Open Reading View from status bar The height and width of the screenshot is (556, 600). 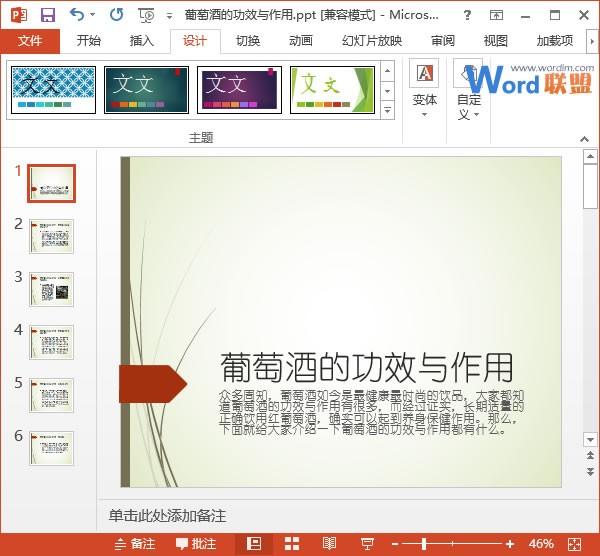point(329,544)
